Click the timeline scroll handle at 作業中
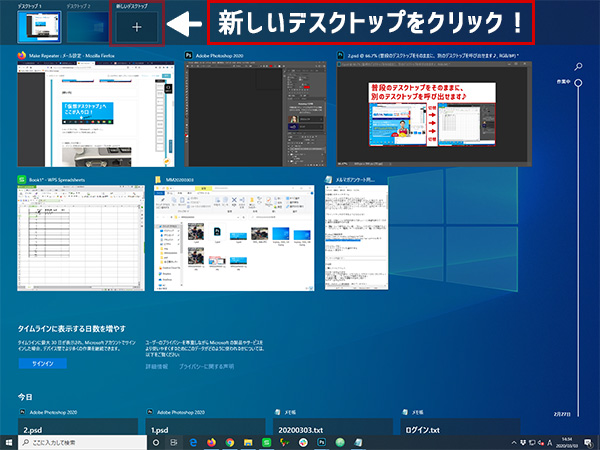Screen dimensions: 600x450 pyautogui.click(x=578, y=83)
